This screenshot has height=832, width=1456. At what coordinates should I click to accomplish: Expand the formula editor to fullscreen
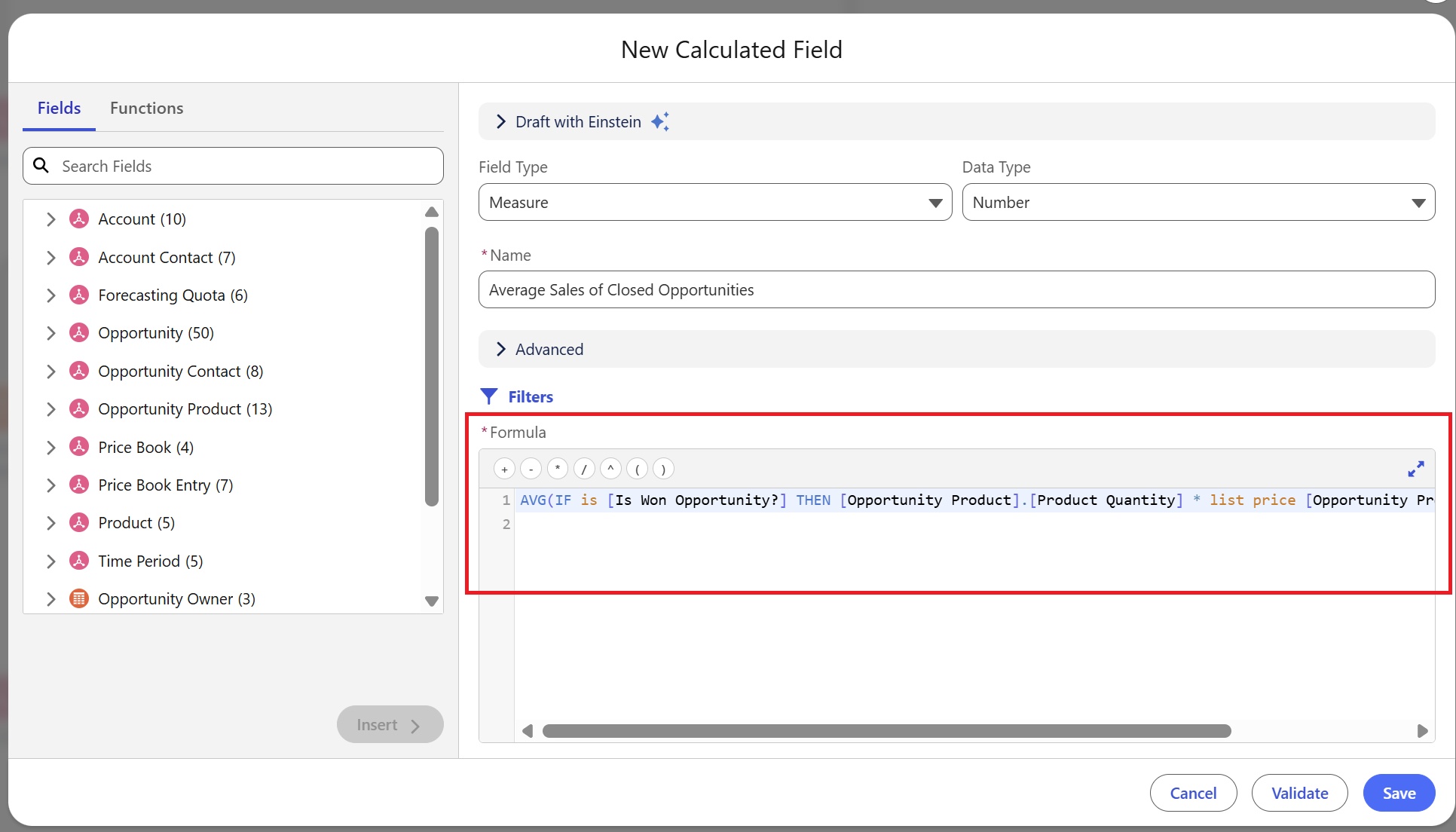pos(1415,470)
